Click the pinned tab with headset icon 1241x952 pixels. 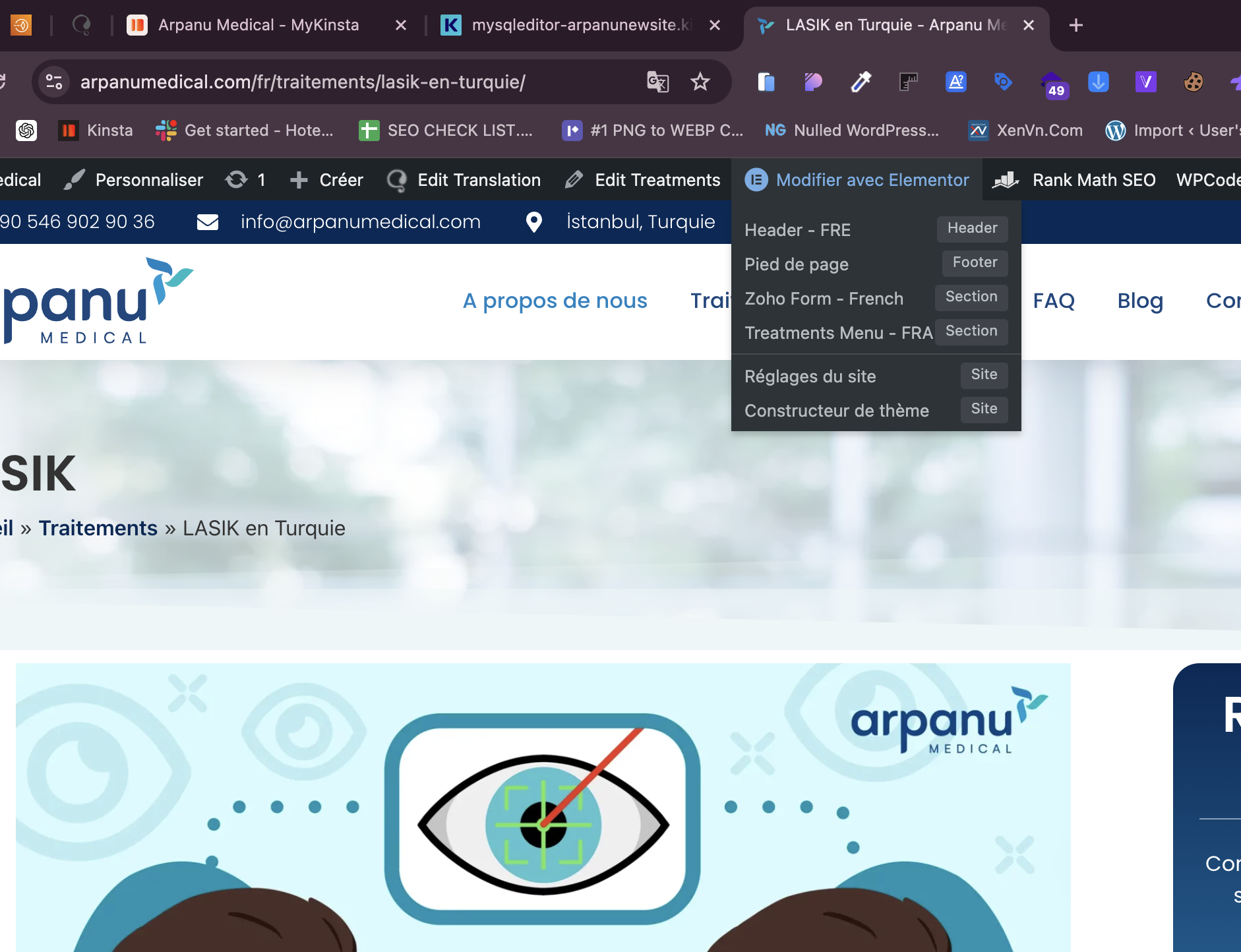coord(81,25)
